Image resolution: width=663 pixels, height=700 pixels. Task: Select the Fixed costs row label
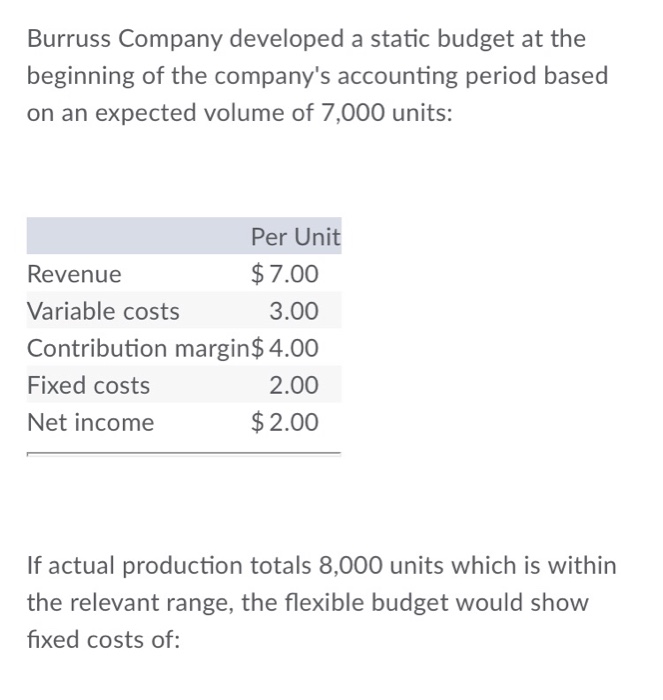pos(88,385)
